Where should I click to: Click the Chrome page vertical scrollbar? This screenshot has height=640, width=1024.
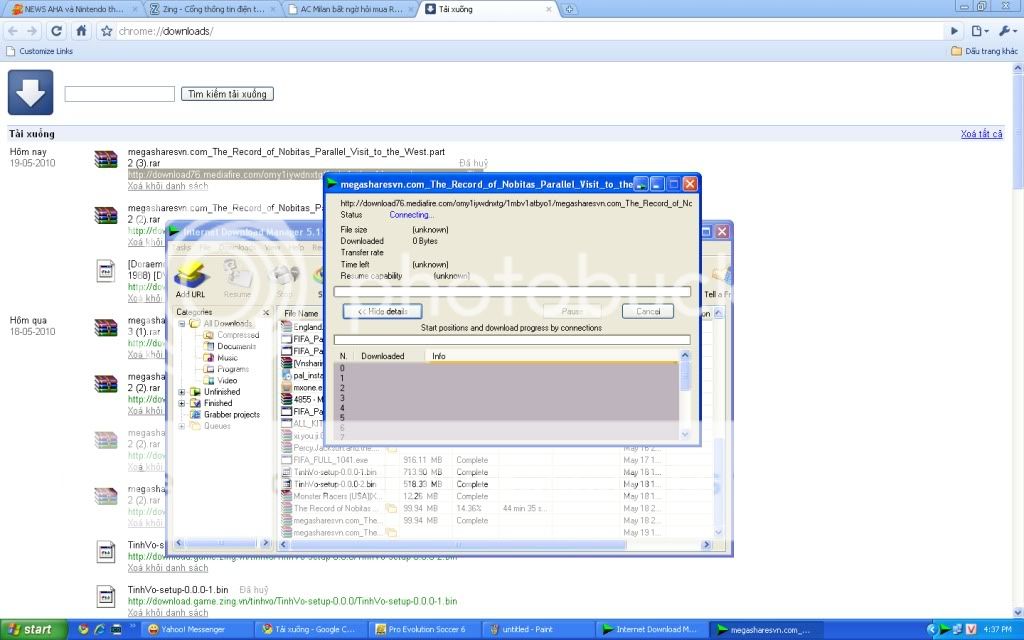[x=1017, y=340]
